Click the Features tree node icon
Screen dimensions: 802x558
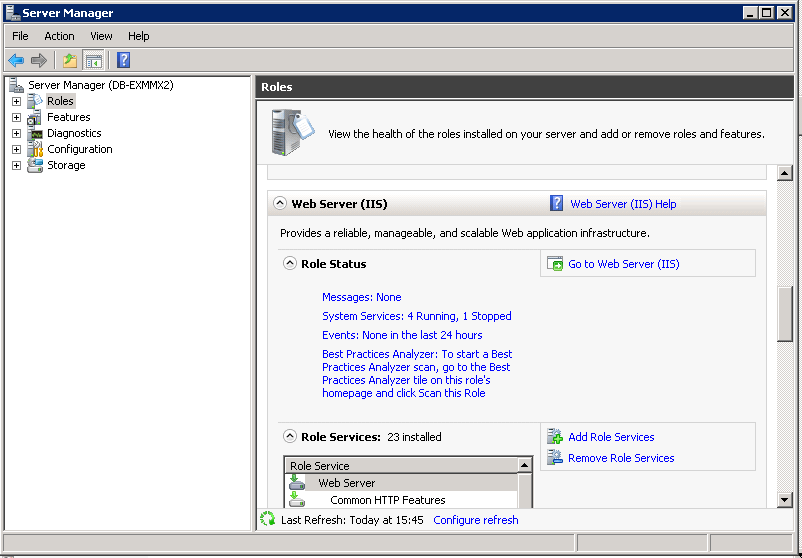[35, 117]
